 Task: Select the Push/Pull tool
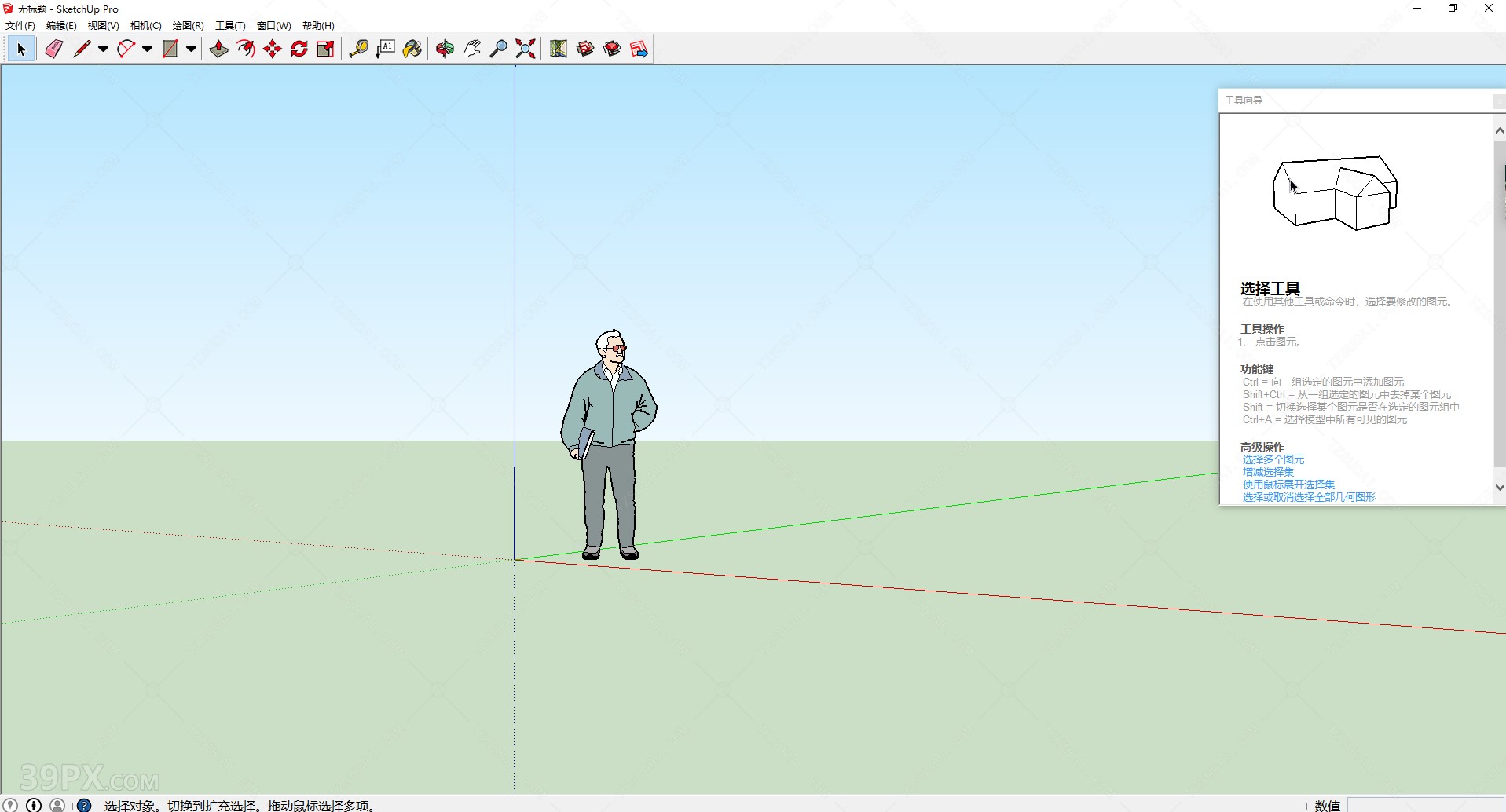click(x=218, y=49)
